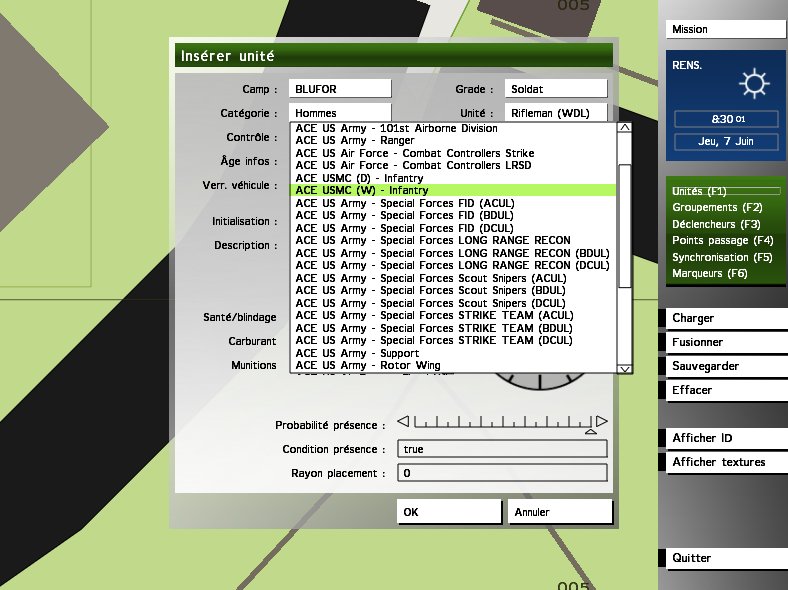Click the Quitter button
Viewport: 788px width, 590px height.
click(x=727, y=558)
